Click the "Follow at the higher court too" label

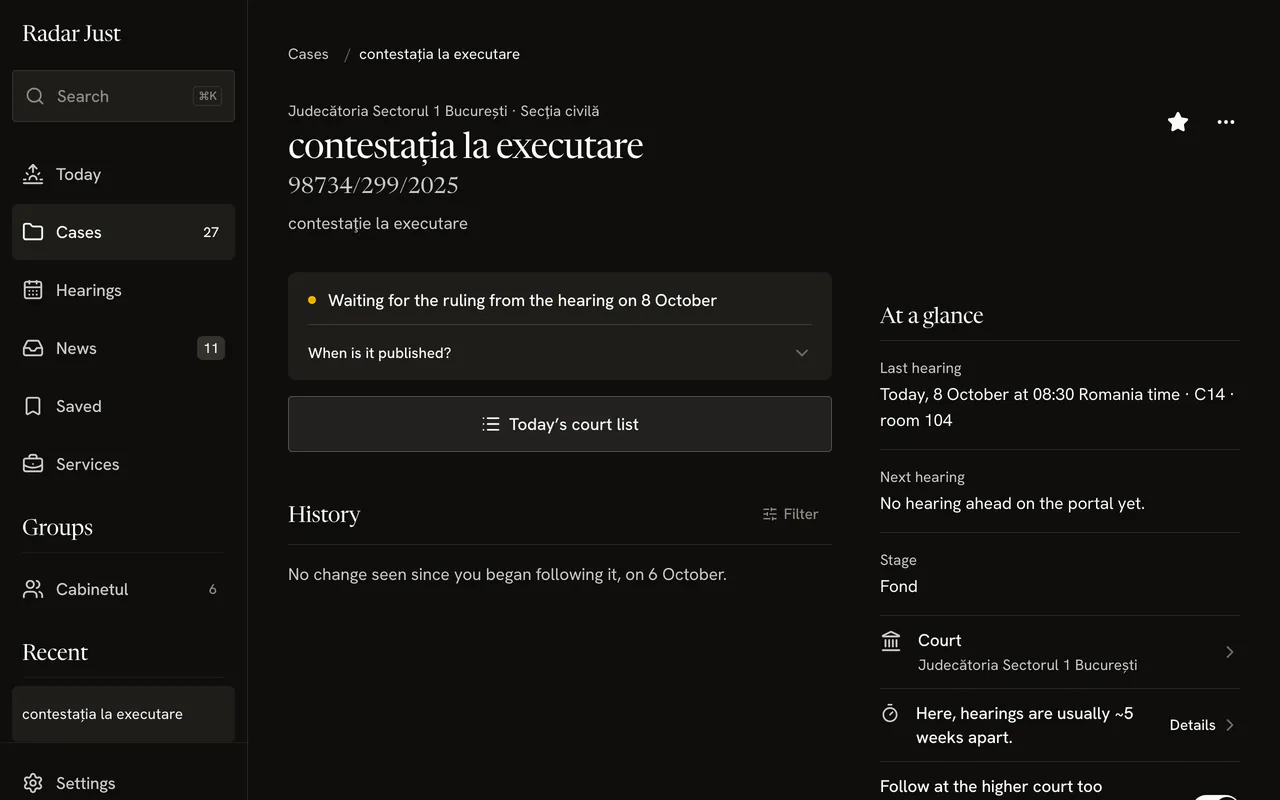click(991, 787)
